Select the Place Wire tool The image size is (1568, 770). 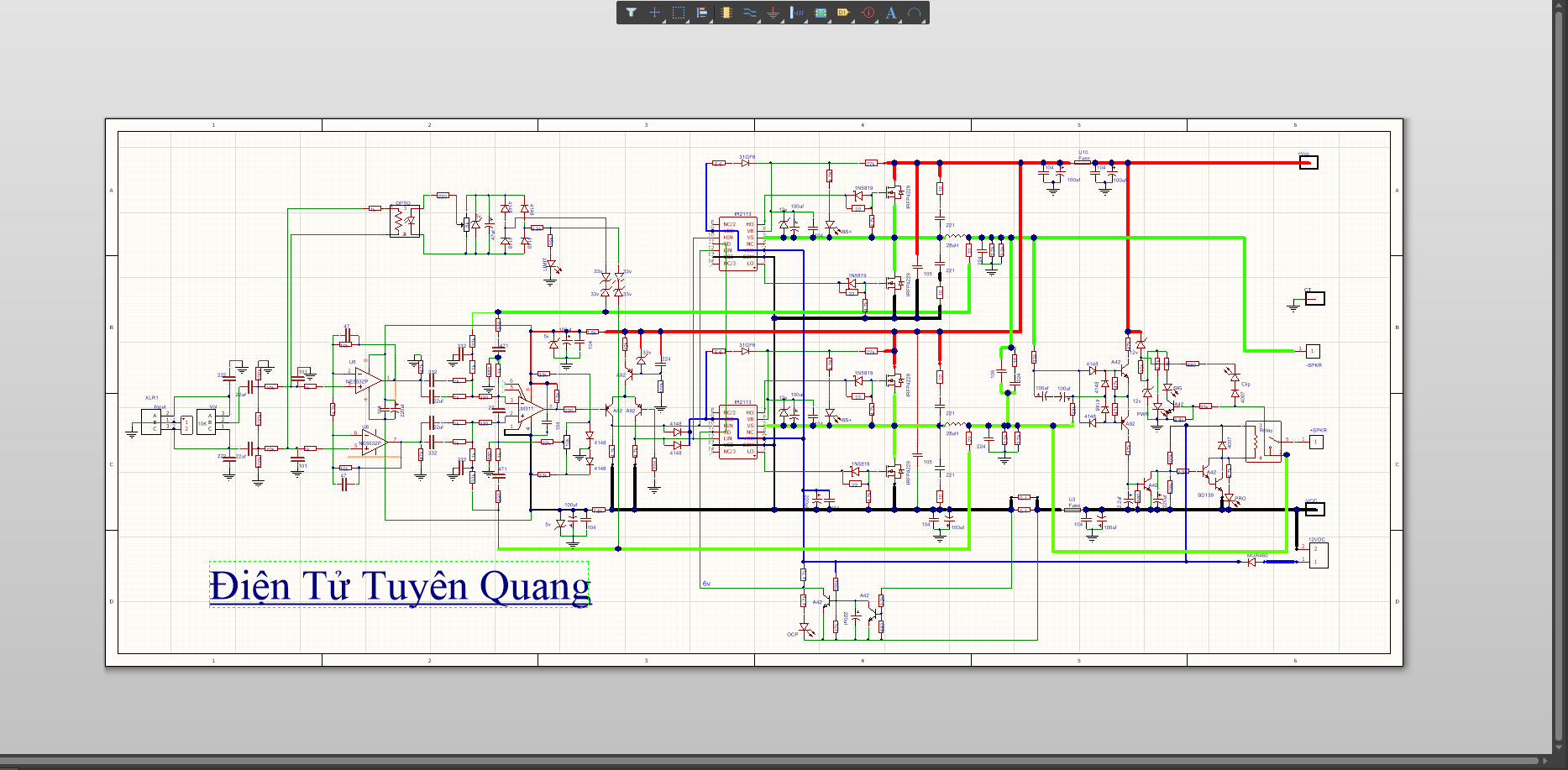click(750, 13)
